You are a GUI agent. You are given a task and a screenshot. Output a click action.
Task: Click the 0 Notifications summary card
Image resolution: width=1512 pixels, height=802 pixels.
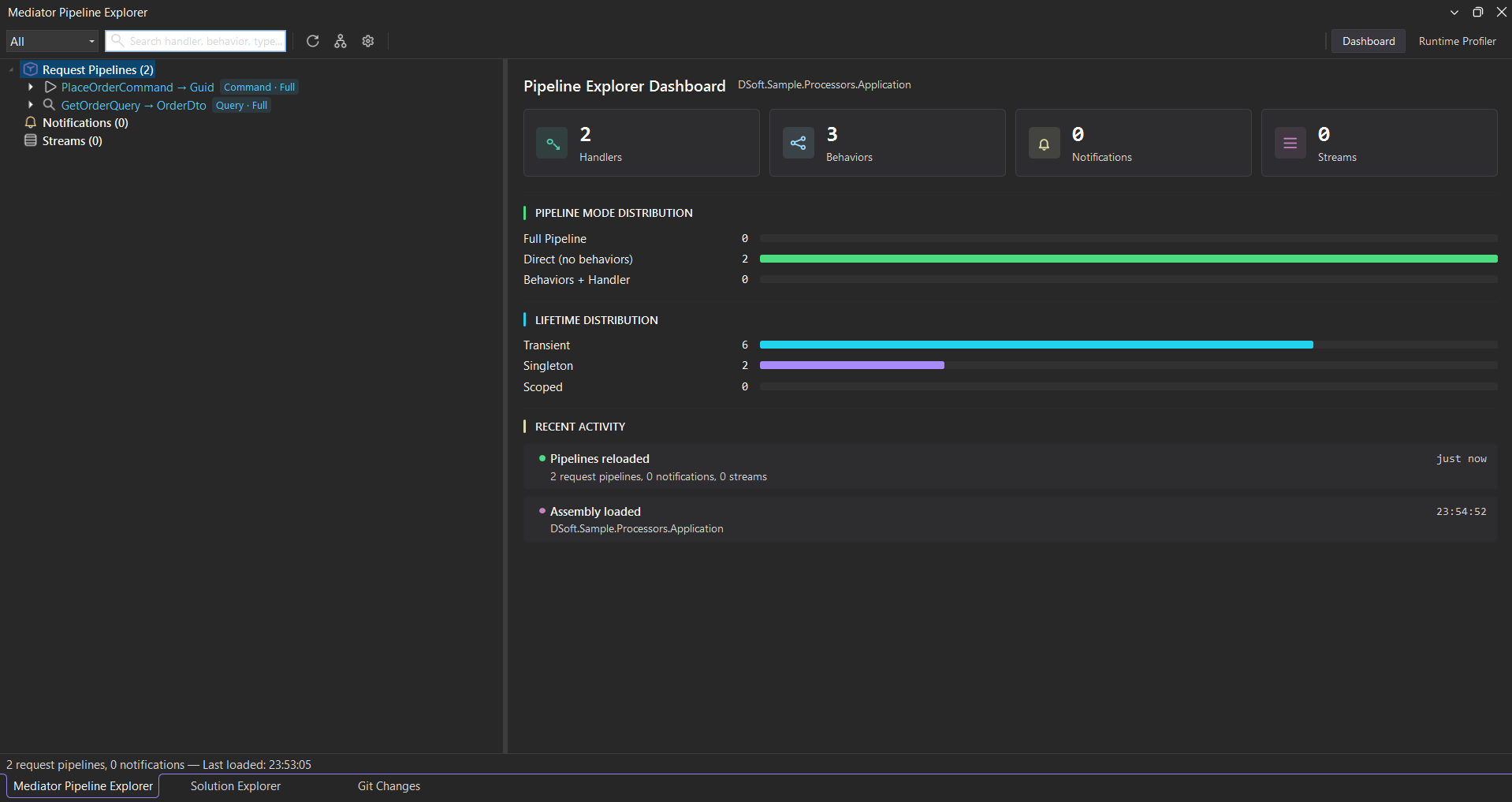point(1134,143)
